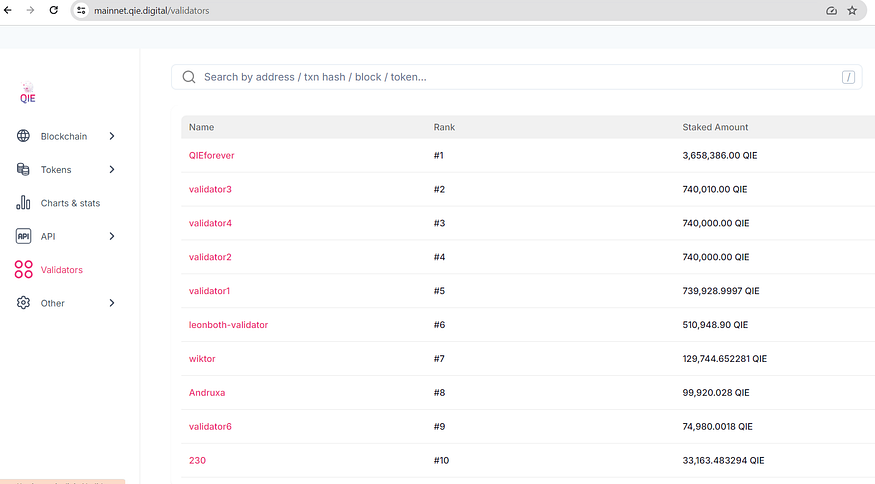The height and width of the screenshot is (484, 875).
Task: Select the 99,920.028 QIE amount
Action: click(x=715, y=392)
